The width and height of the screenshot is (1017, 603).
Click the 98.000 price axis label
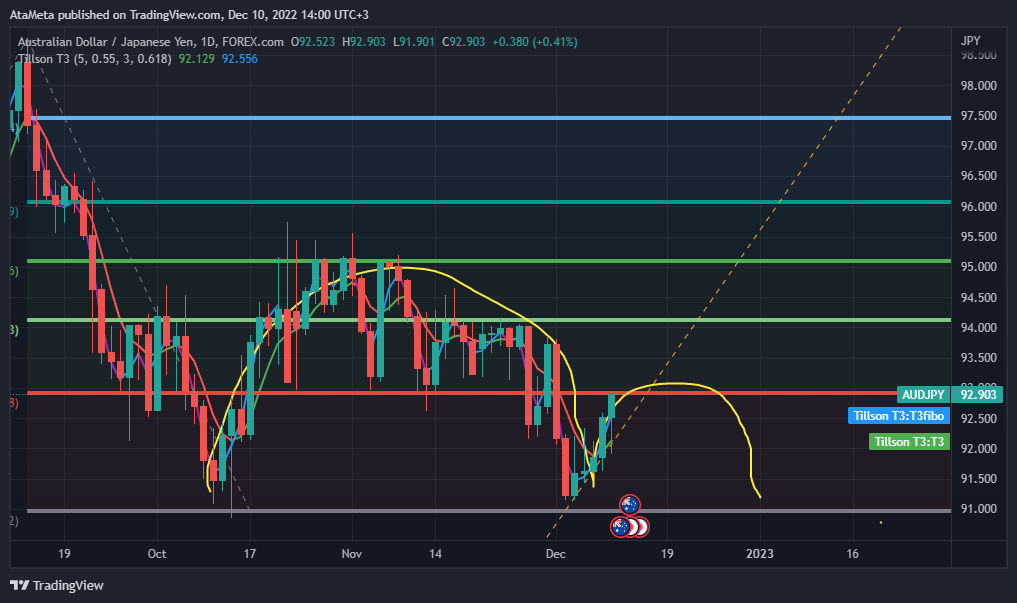[x=978, y=86]
